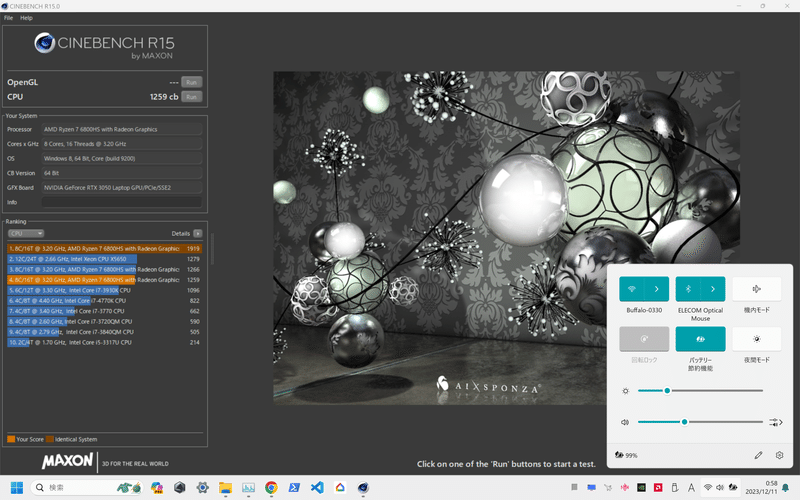The height and width of the screenshot is (500, 800).
Task: Toggle battery saver (バッテリー節約機能) tile
Action: 701,339
